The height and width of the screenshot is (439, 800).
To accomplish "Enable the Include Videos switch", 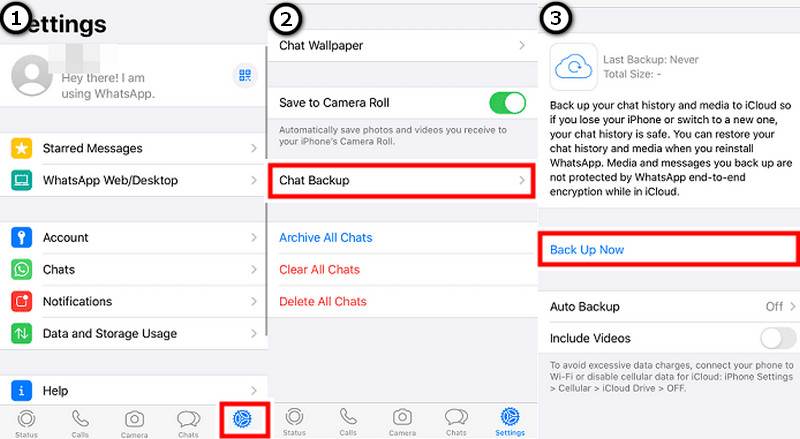I will click(778, 338).
